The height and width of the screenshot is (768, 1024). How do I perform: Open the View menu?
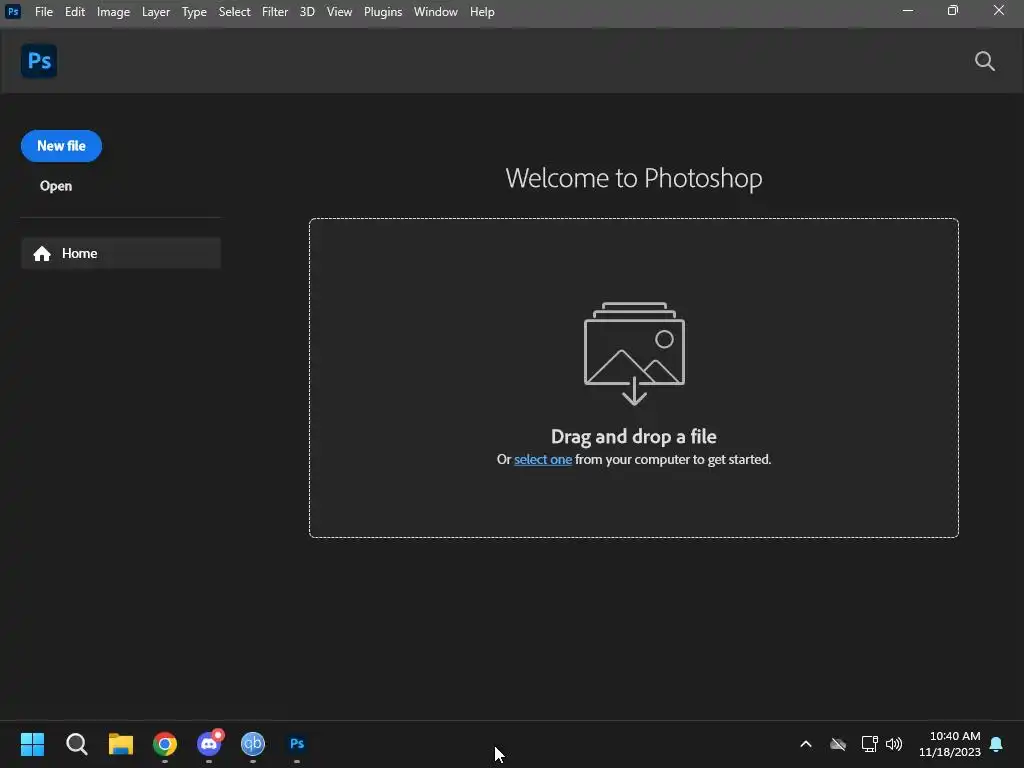pyautogui.click(x=339, y=12)
